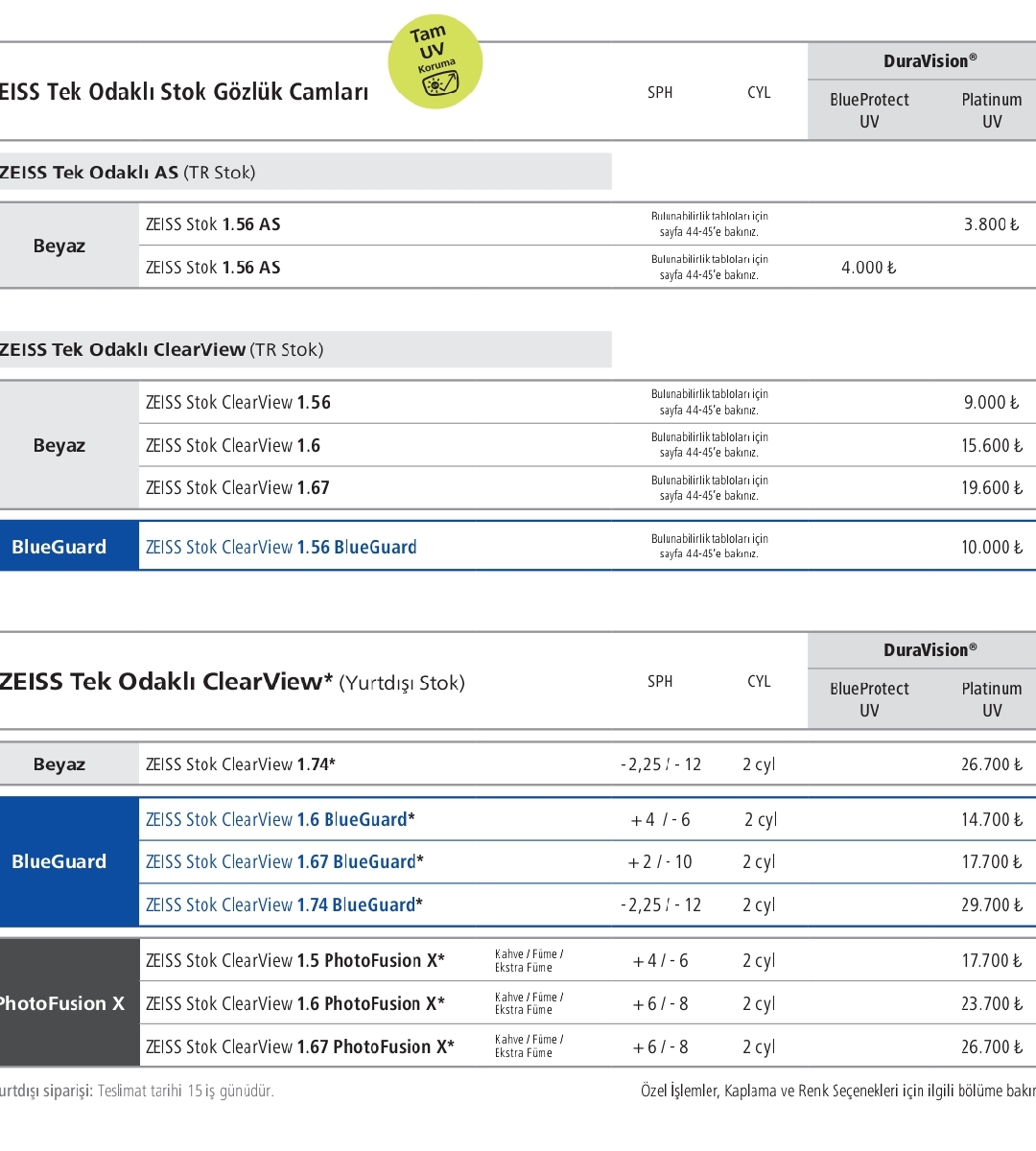
Task: Click the 4.000 ₺ BlueProtect UV price
Action: [x=868, y=268]
